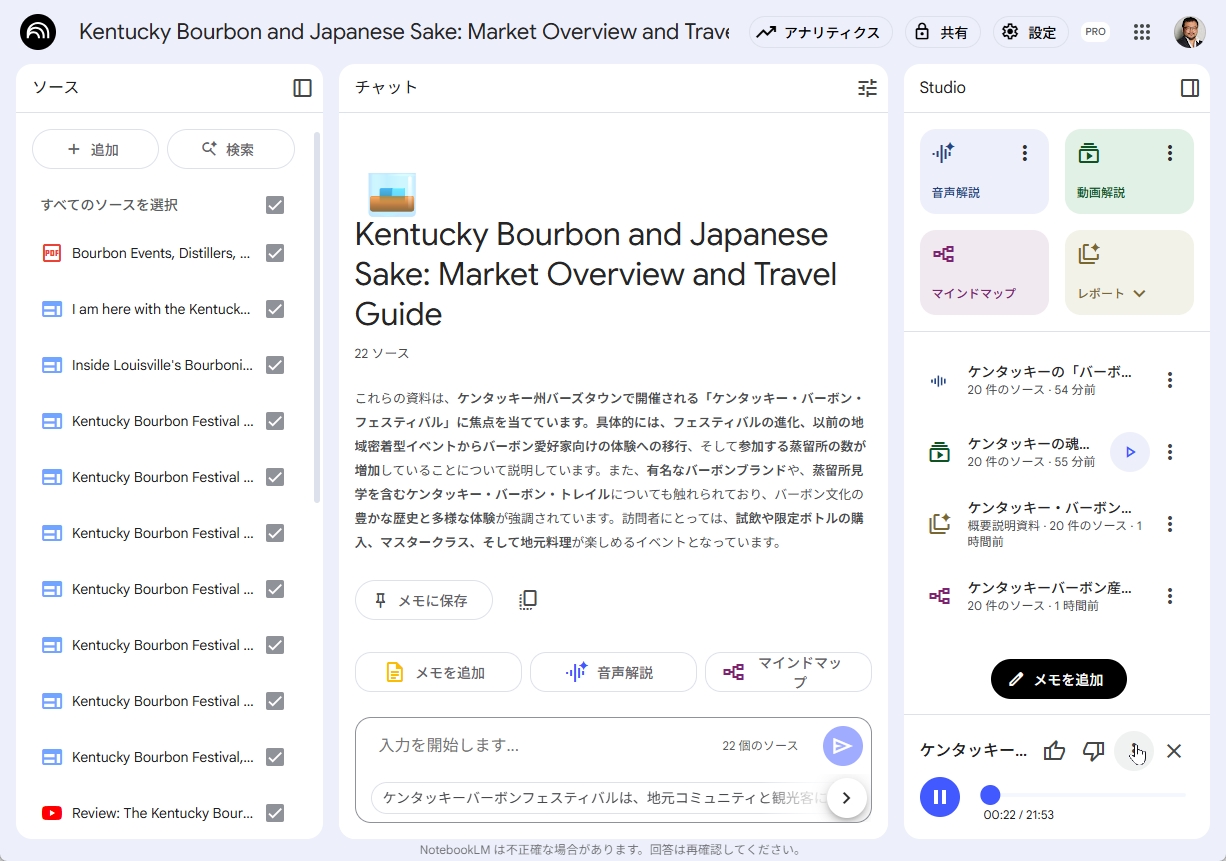This screenshot has height=861, width=1226.
Task: Click メモに保存 button
Action: click(424, 600)
